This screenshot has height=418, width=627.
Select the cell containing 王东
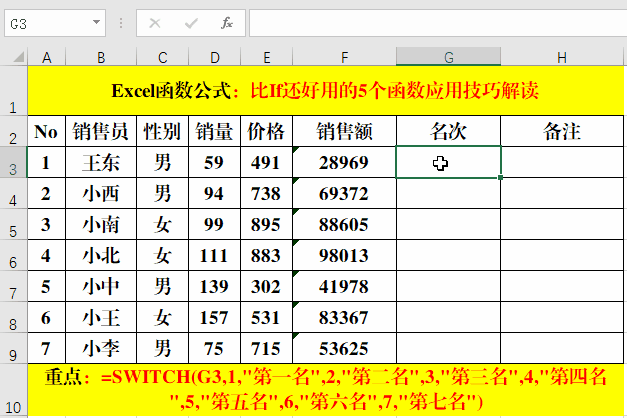pyautogui.click(x=101, y=163)
